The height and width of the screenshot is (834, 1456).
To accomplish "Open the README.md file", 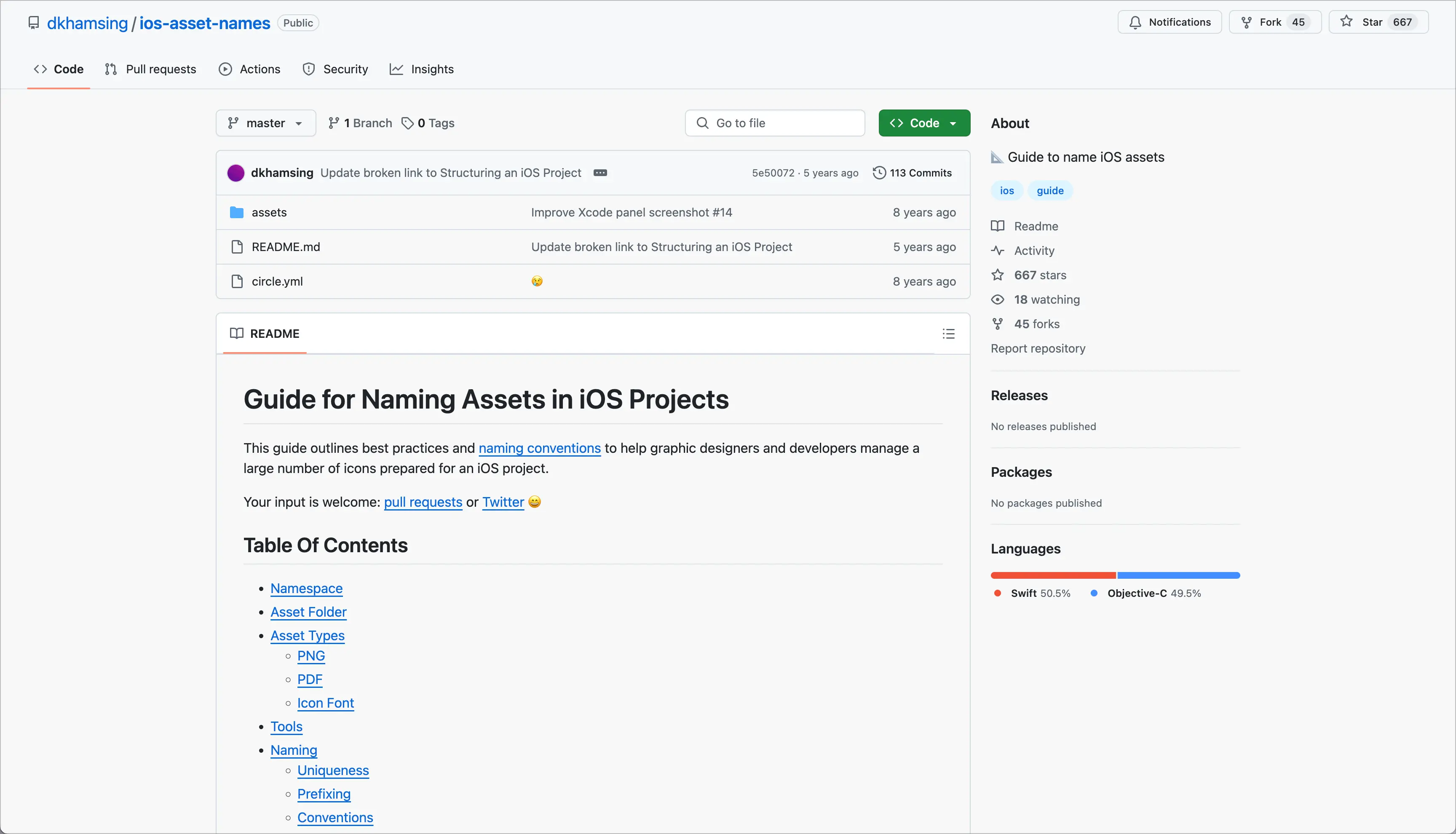I will point(286,247).
